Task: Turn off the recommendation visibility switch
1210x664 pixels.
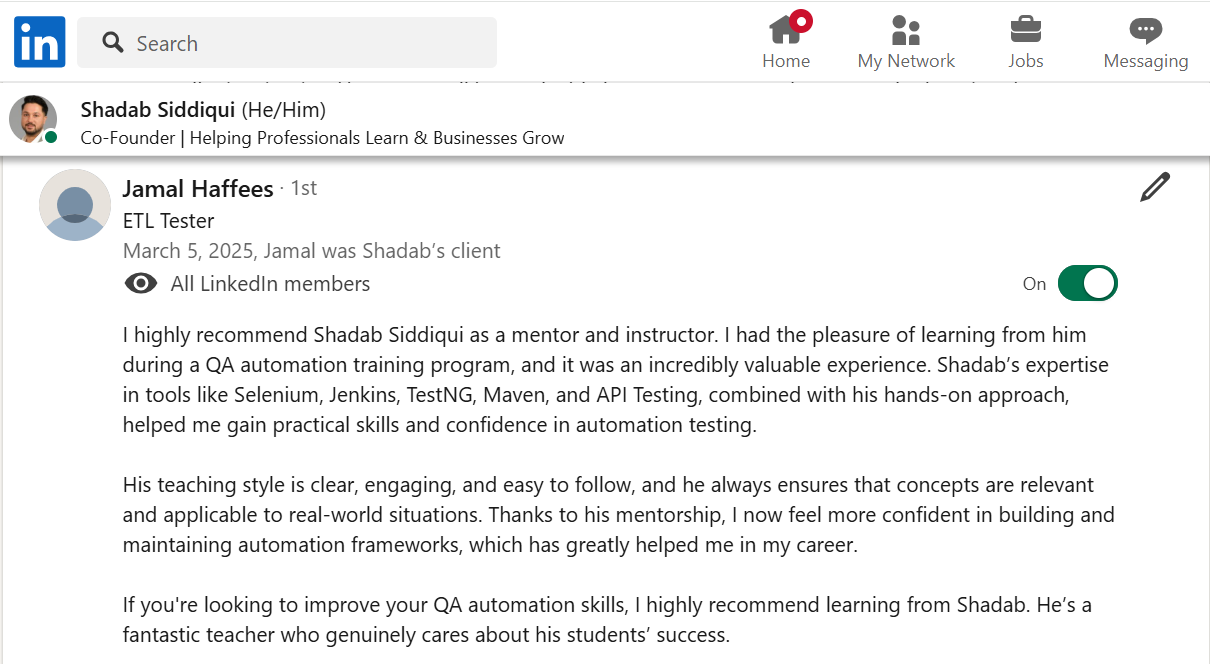Action: [x=1087, y=284]
